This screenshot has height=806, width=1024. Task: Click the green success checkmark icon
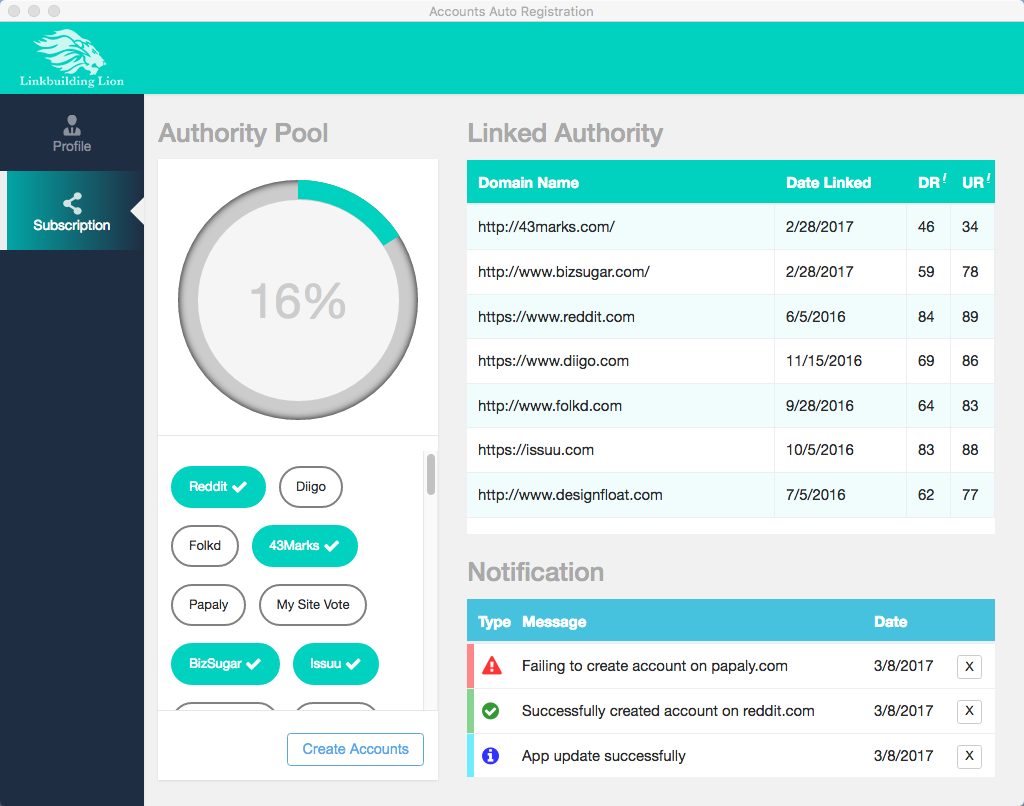(491, 711)
